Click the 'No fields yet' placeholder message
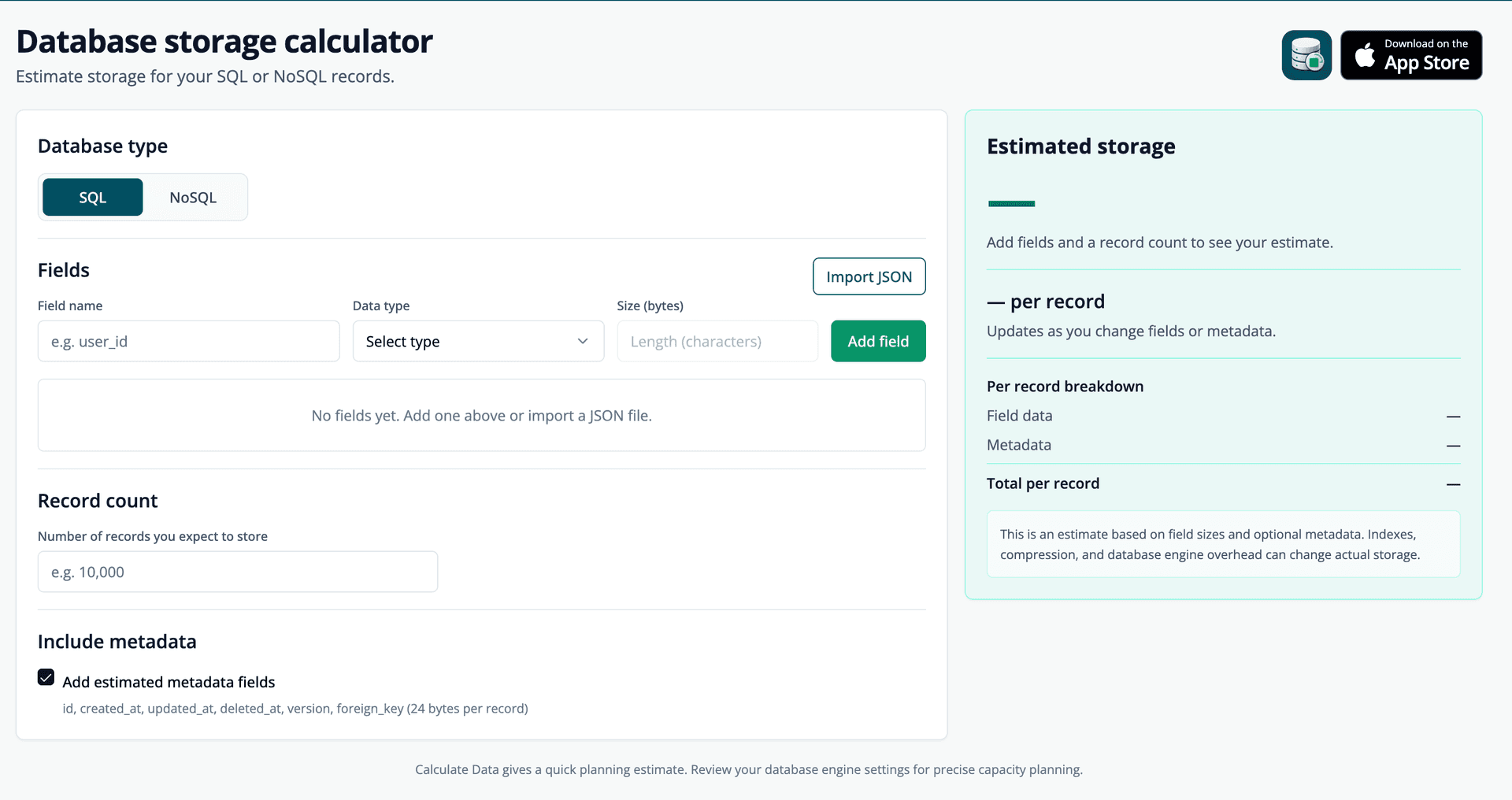The width and height of the screenshot is (1512, 800). tap(481, 415)
